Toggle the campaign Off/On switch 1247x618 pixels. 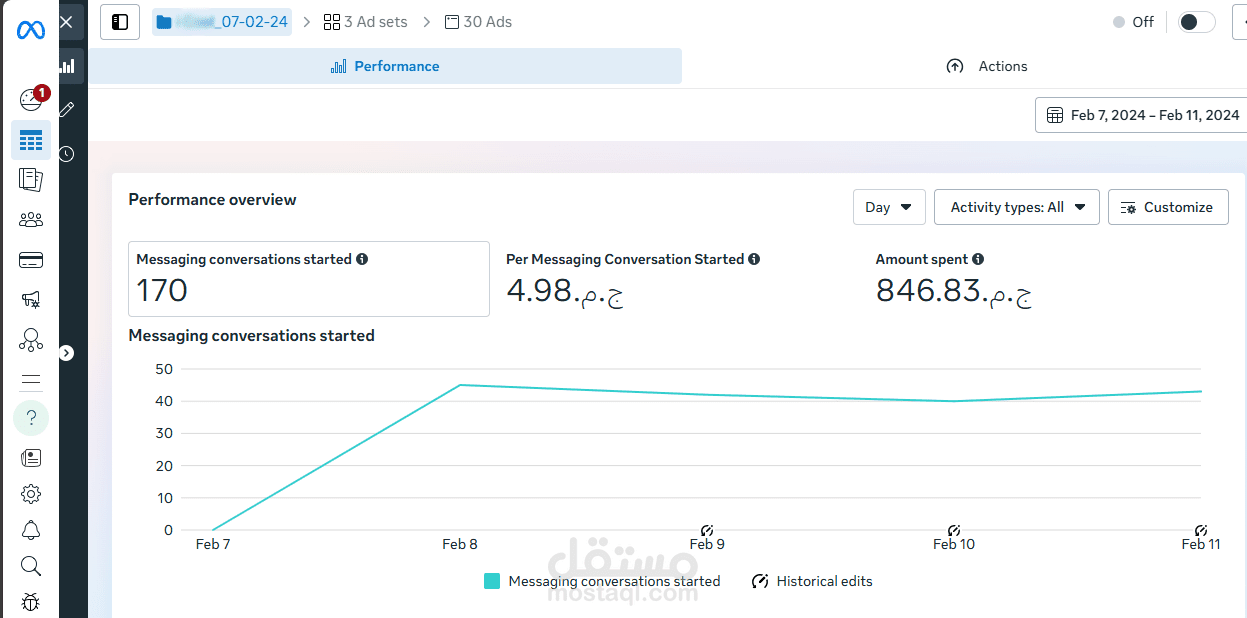[1196, 22]
